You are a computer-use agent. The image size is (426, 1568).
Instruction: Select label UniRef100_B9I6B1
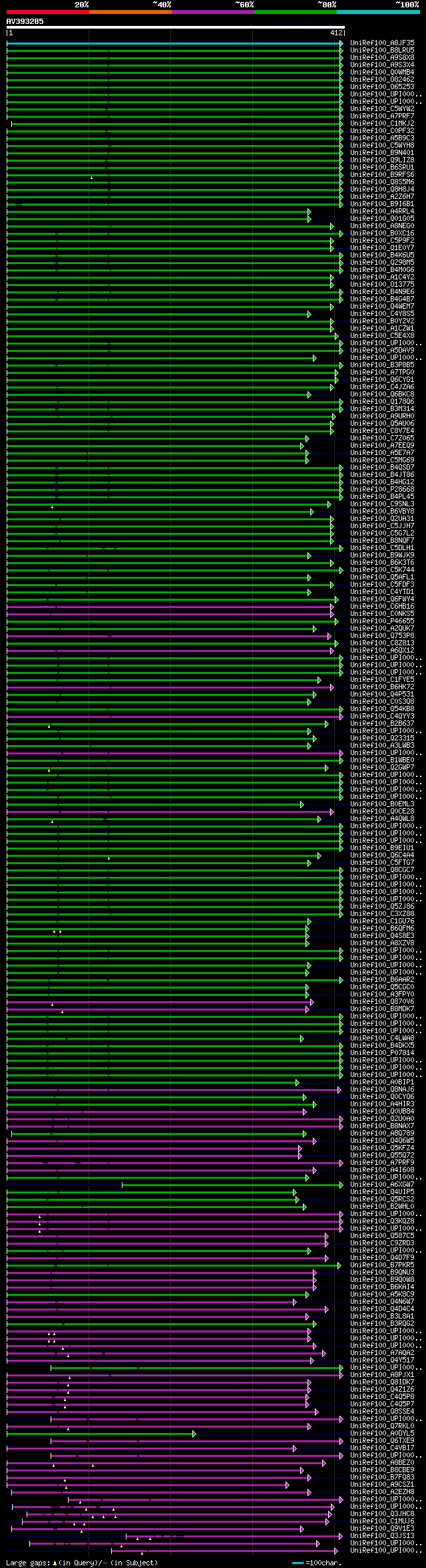point(382,204)
